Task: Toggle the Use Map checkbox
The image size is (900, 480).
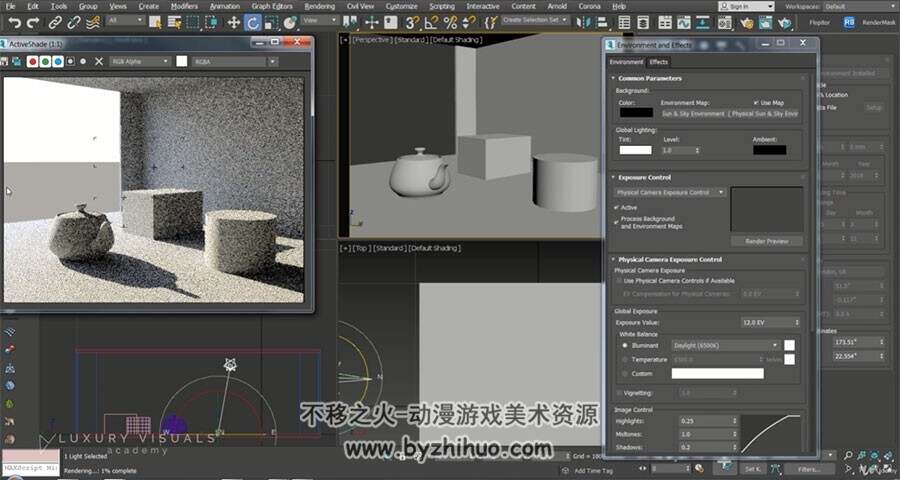Action: coord(757,103)
